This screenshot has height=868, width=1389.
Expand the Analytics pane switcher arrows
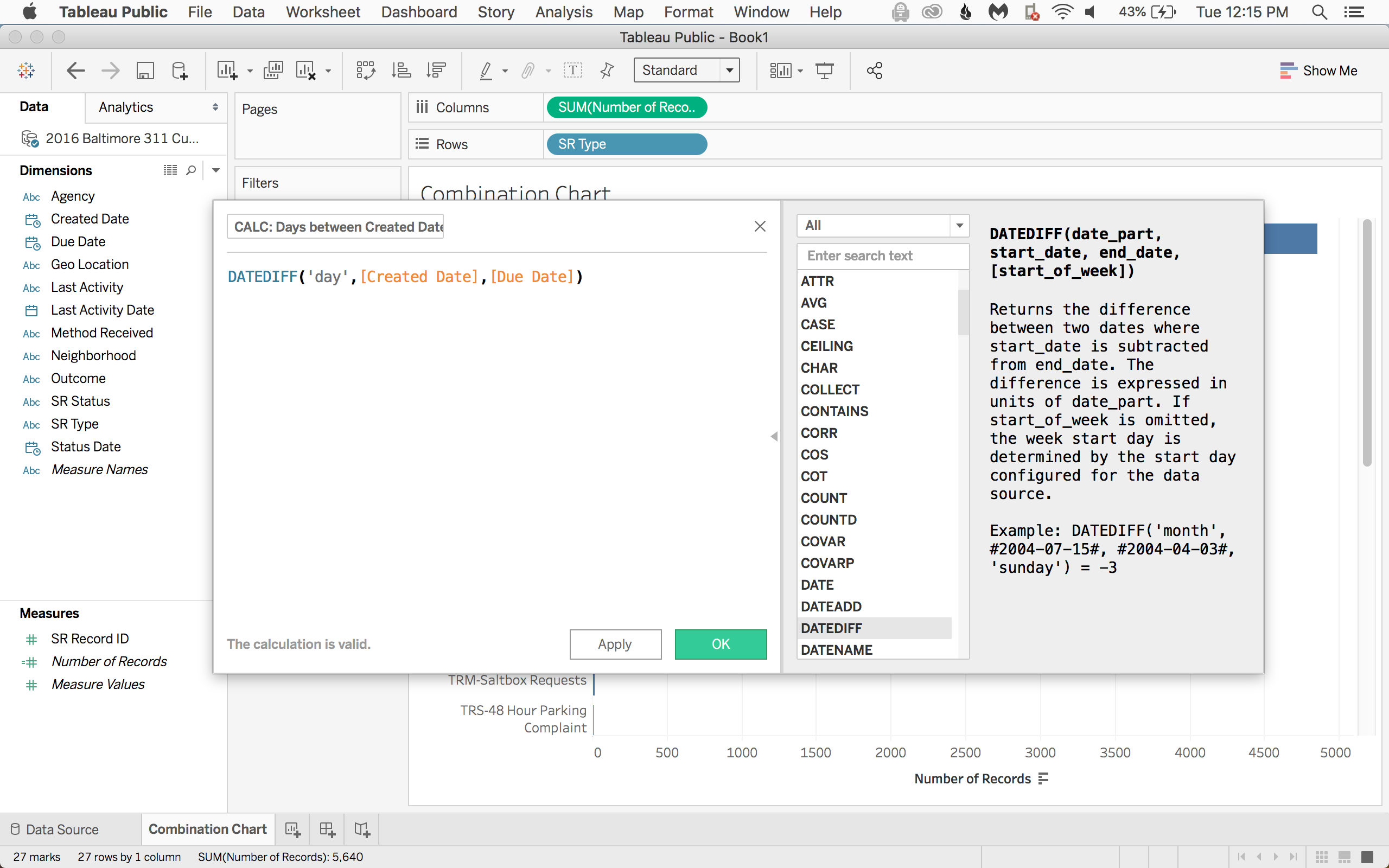[x=215, y=107]
